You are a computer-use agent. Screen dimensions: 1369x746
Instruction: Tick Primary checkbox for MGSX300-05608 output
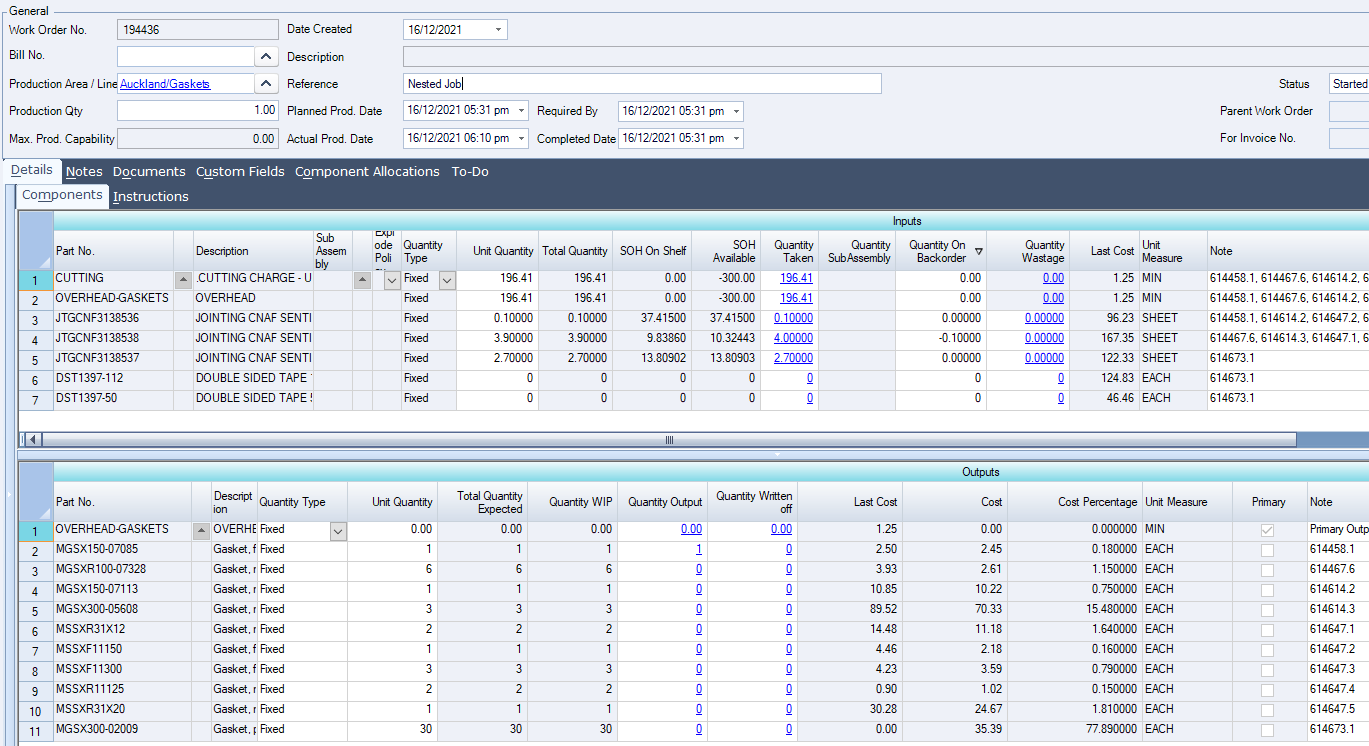click(1267, 610)
